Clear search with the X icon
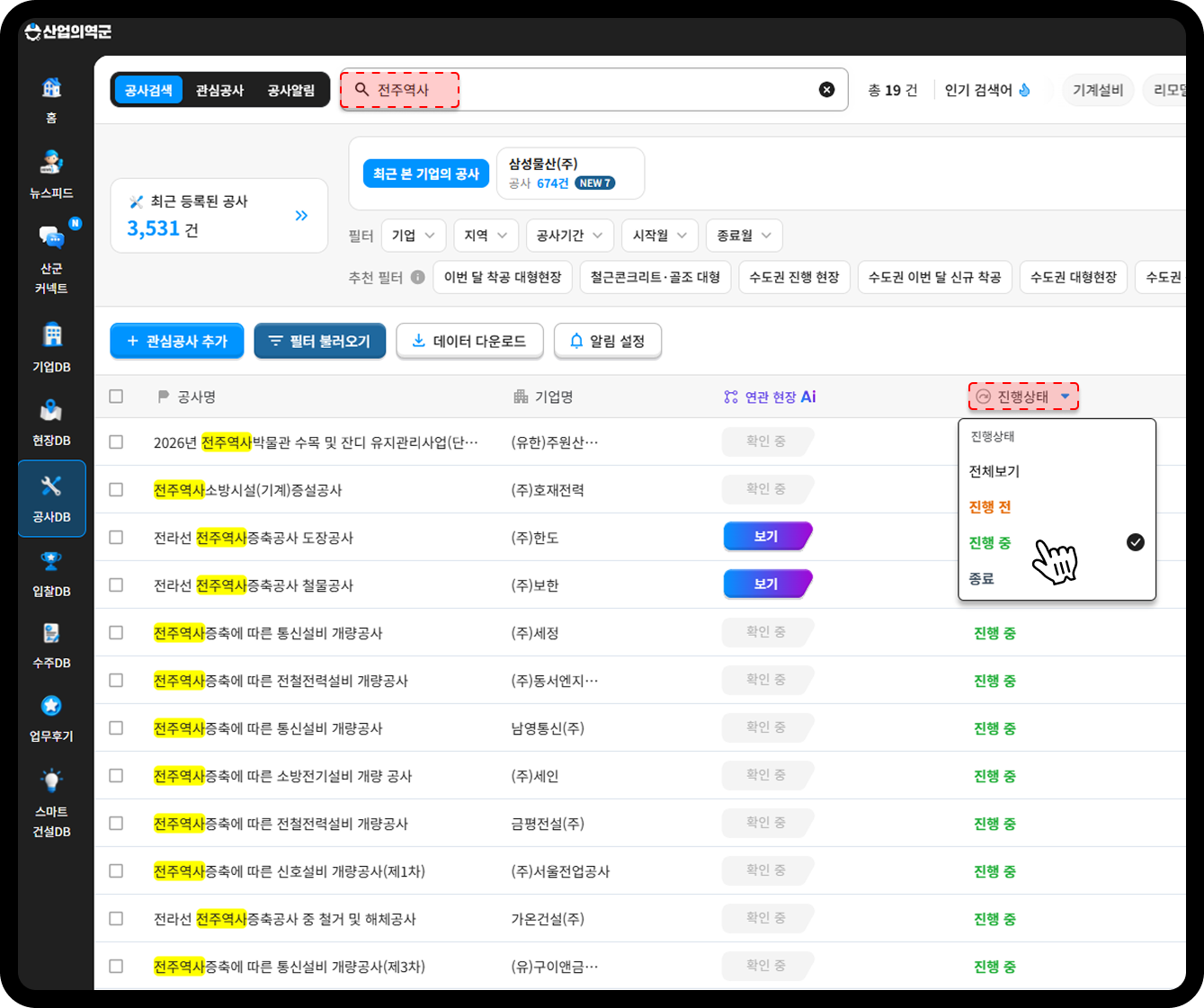This screenshot has height=1008, width=1204. 826,89
